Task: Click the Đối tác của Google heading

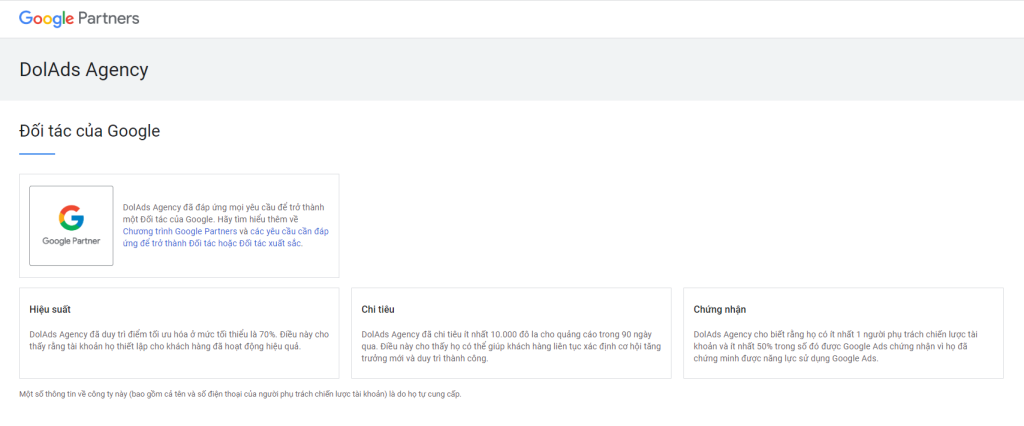Action: tap(89, 131)
